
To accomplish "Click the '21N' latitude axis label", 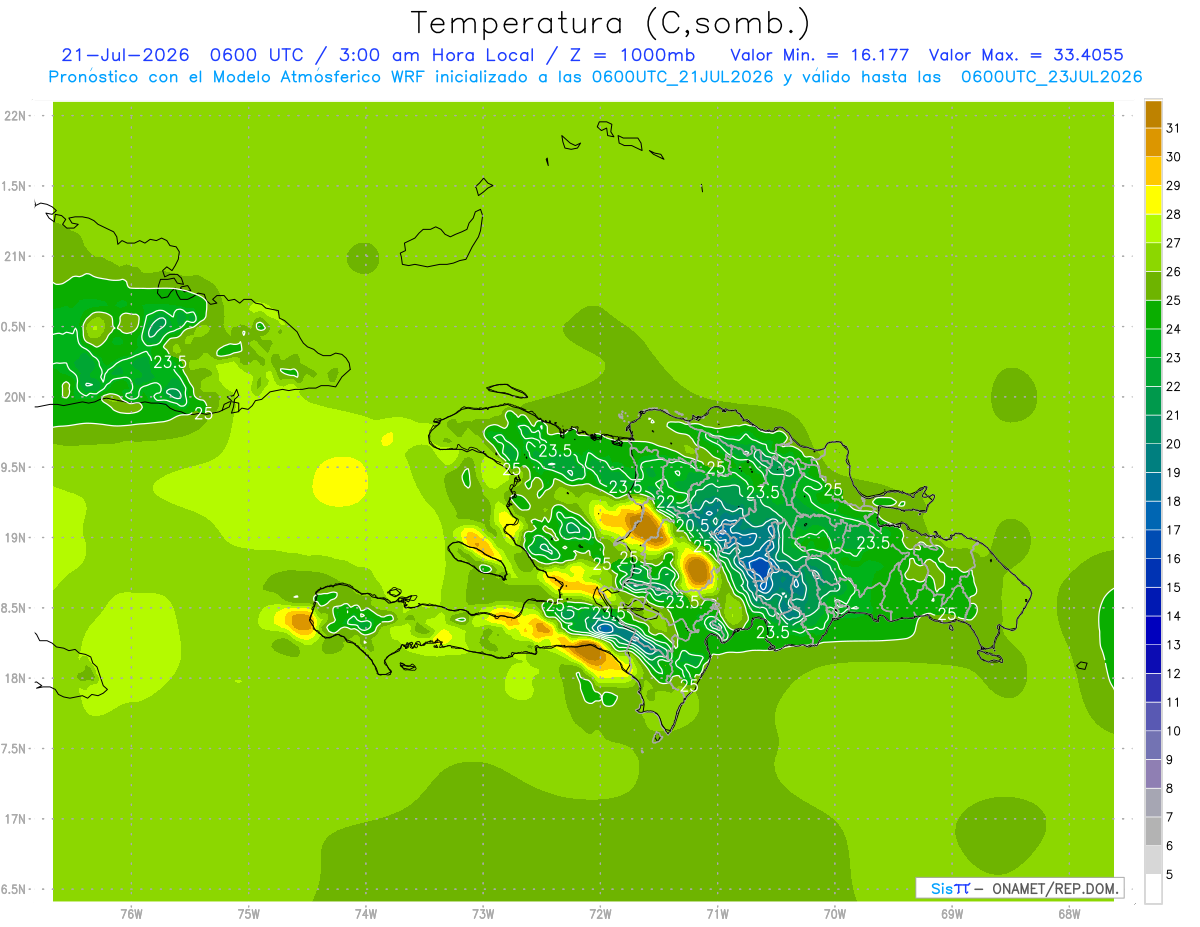I will pyautogui.click(x=16, y=257).
